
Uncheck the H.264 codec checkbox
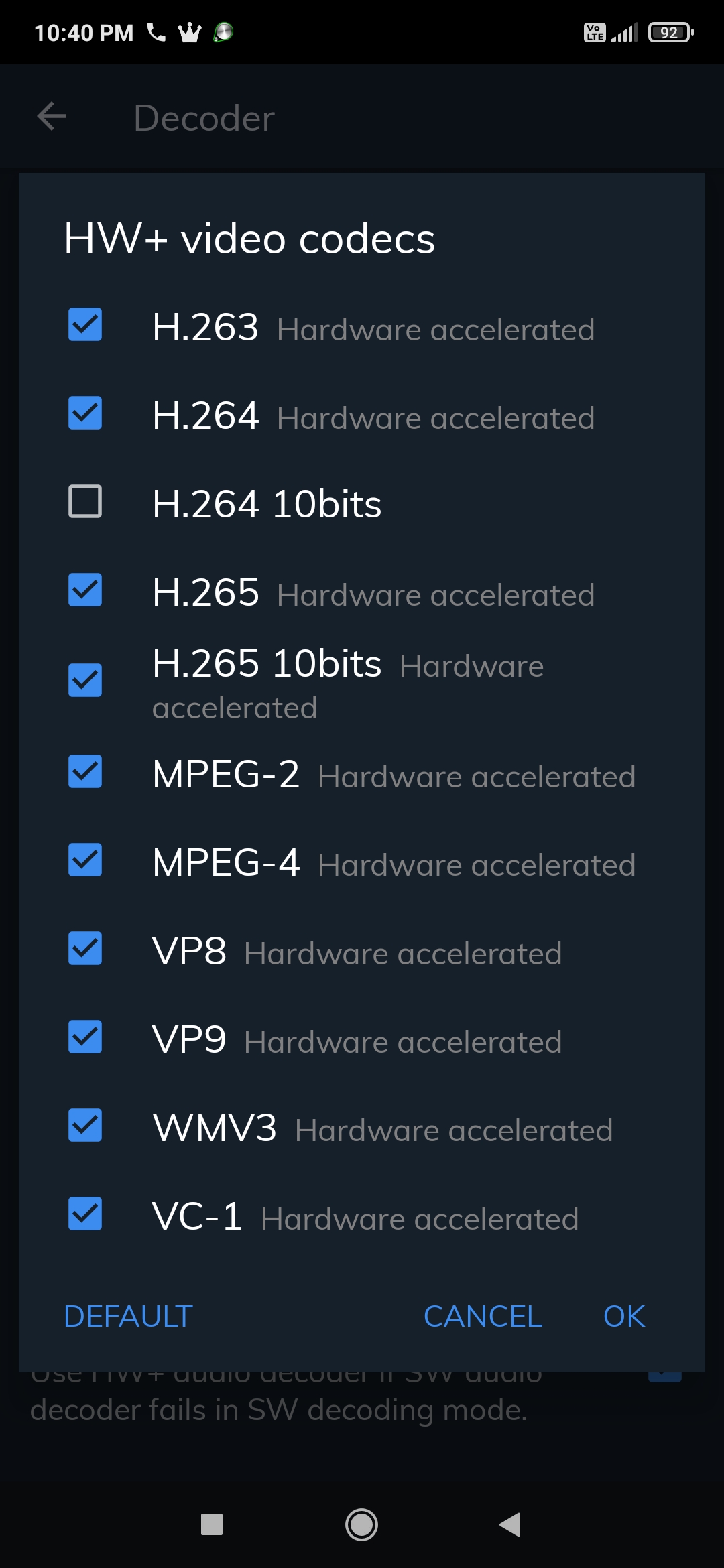tap(85, 413)
